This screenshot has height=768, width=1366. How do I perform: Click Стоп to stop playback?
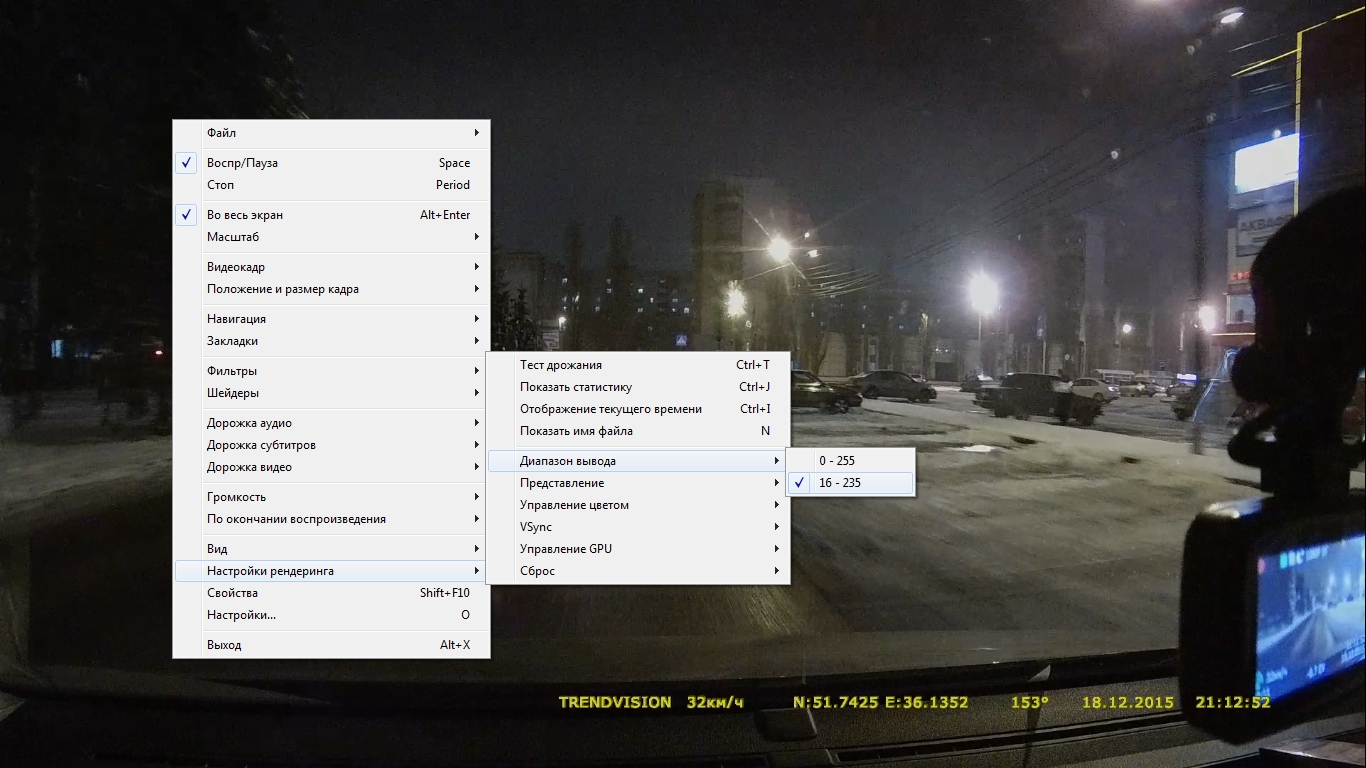[x=220, y=185]
